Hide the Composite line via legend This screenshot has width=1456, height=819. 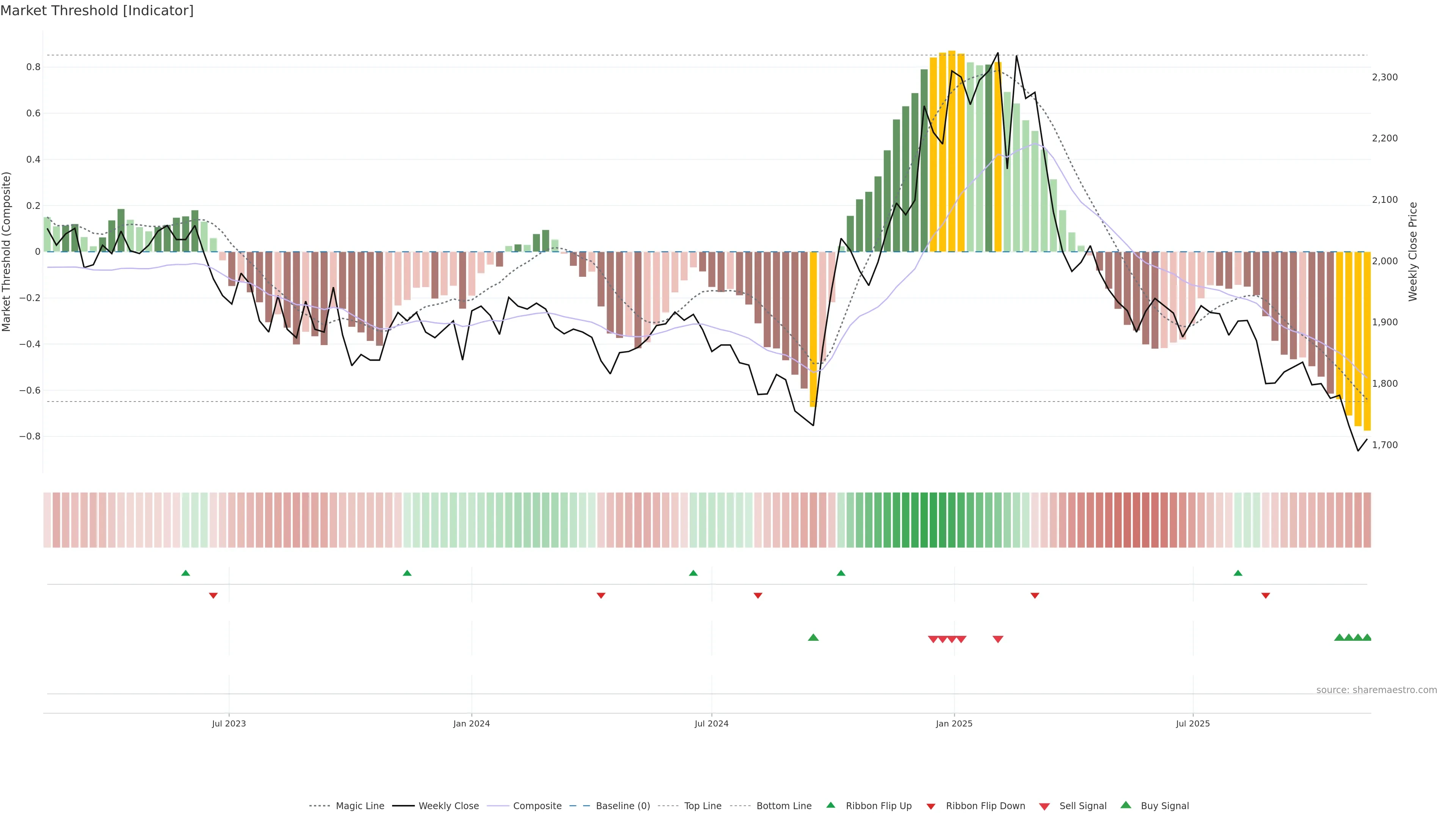537,806
